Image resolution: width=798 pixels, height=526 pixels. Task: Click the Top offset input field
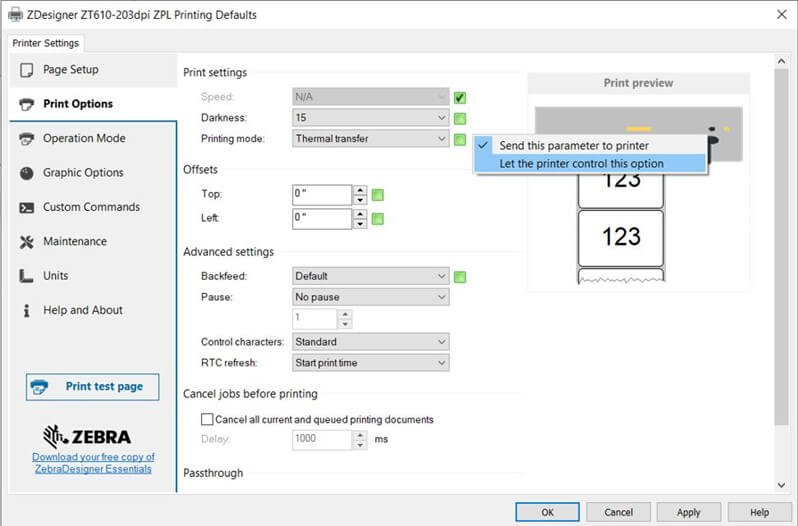[x=322, y=195]
